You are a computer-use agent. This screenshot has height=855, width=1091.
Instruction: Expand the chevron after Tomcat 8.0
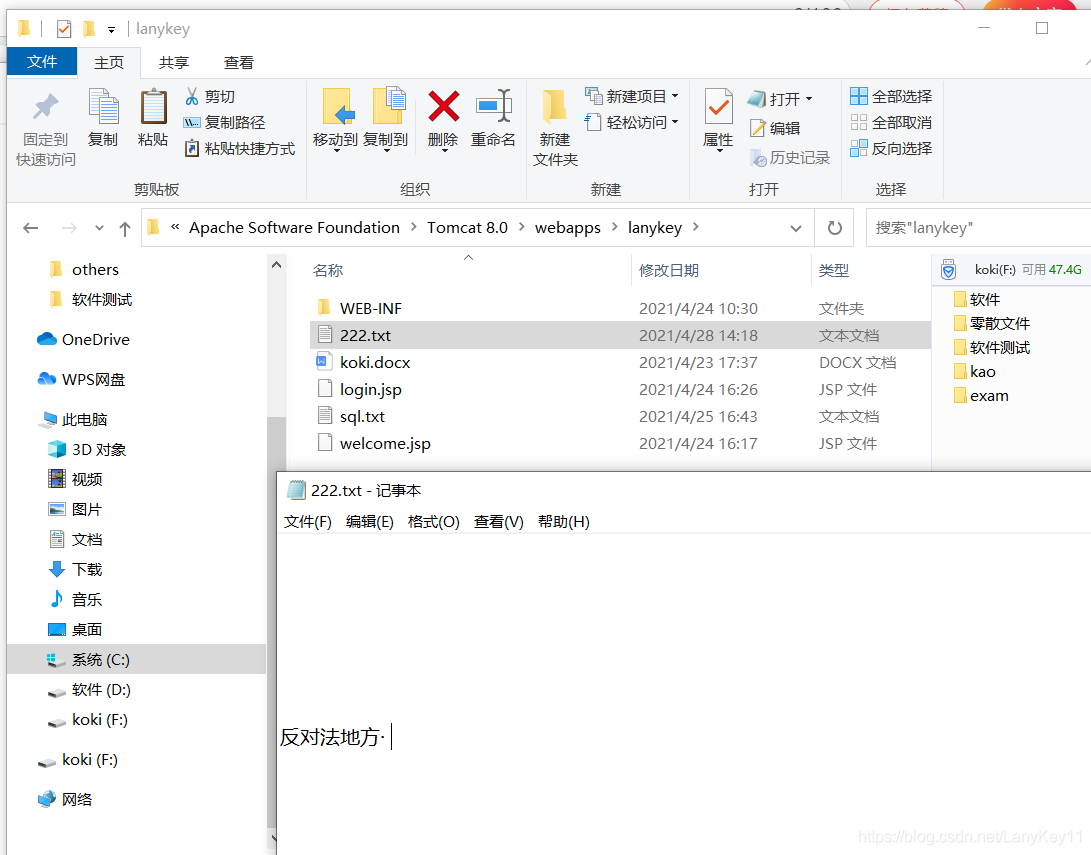[521, 227]
